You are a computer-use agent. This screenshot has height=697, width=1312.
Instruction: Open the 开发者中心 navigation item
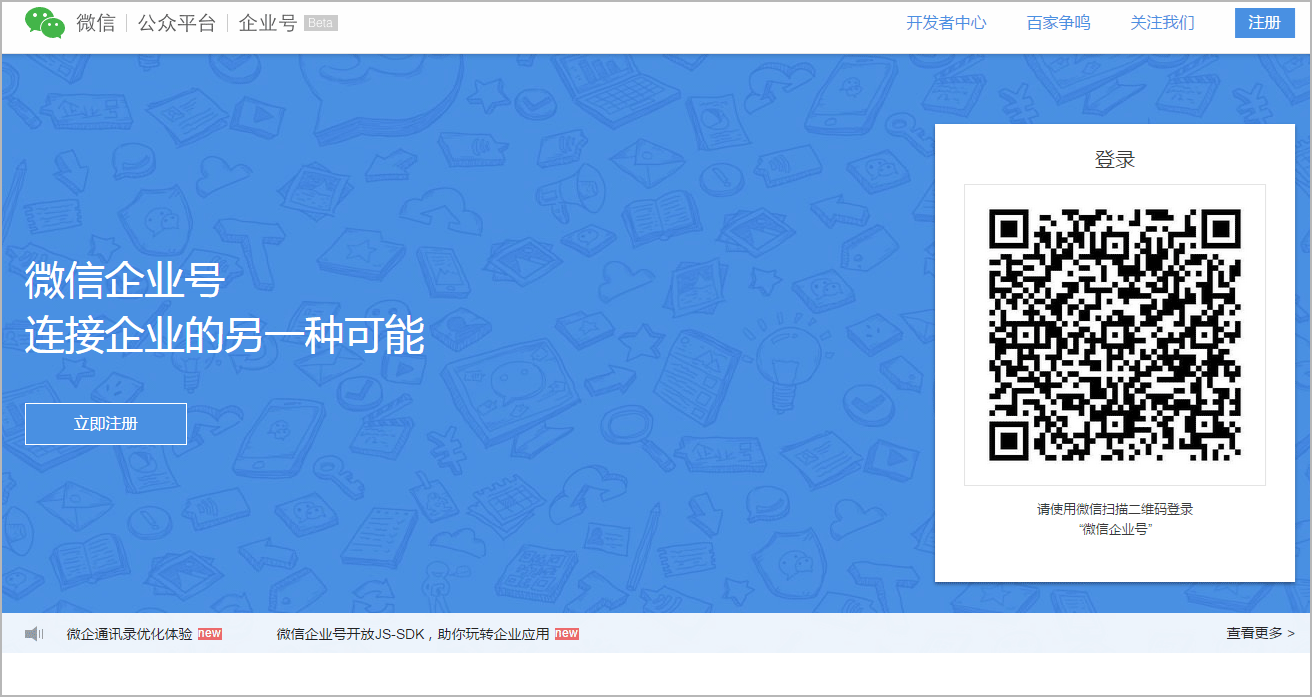click(946, 23)
